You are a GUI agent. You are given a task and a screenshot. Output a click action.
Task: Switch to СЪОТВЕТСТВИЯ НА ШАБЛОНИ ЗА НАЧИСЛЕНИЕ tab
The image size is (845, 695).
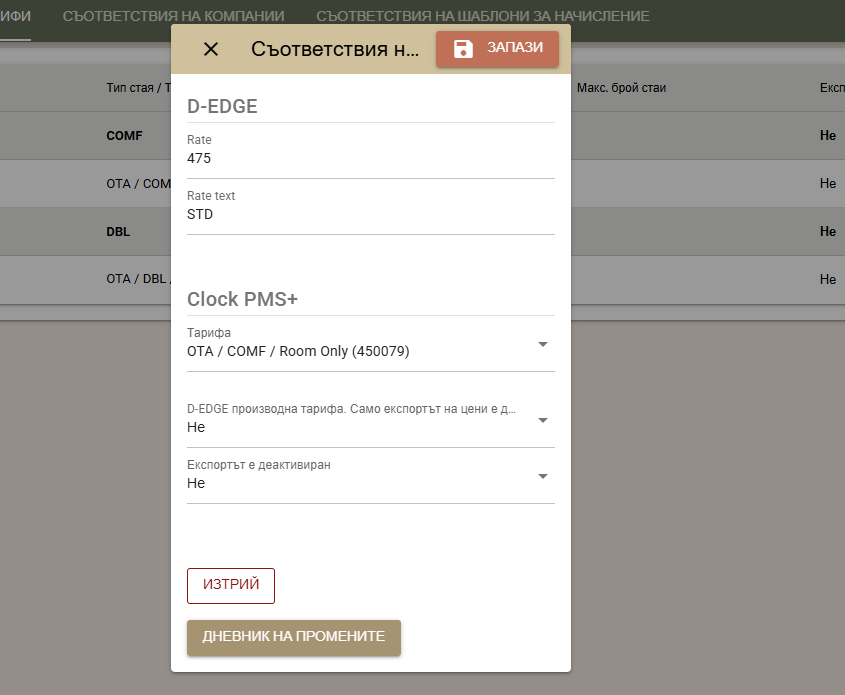click(482, 16)
